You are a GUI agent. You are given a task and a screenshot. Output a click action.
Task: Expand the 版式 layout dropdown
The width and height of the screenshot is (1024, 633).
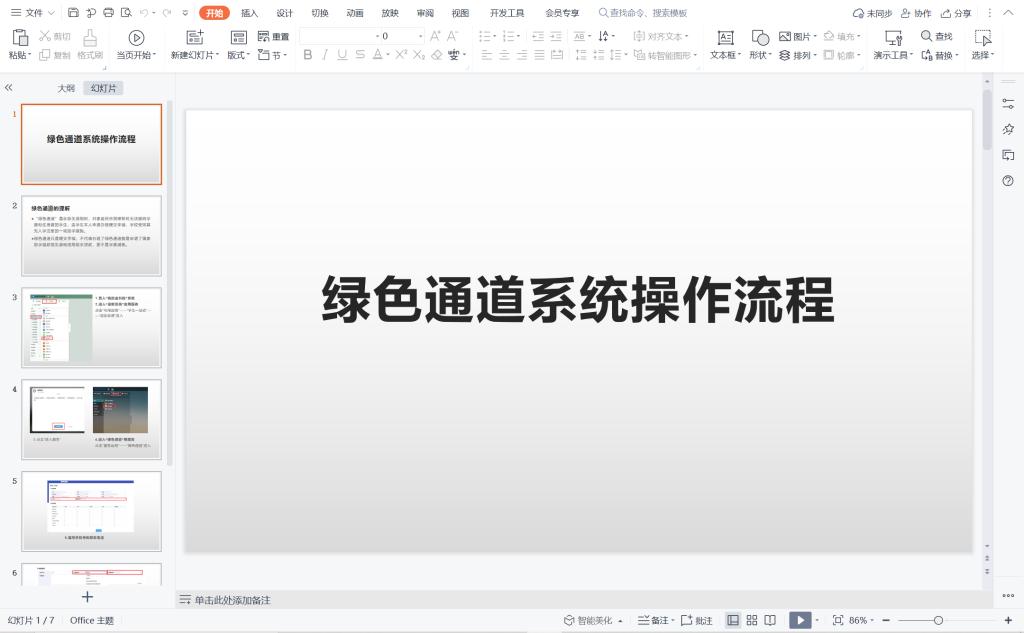[239, 55]
